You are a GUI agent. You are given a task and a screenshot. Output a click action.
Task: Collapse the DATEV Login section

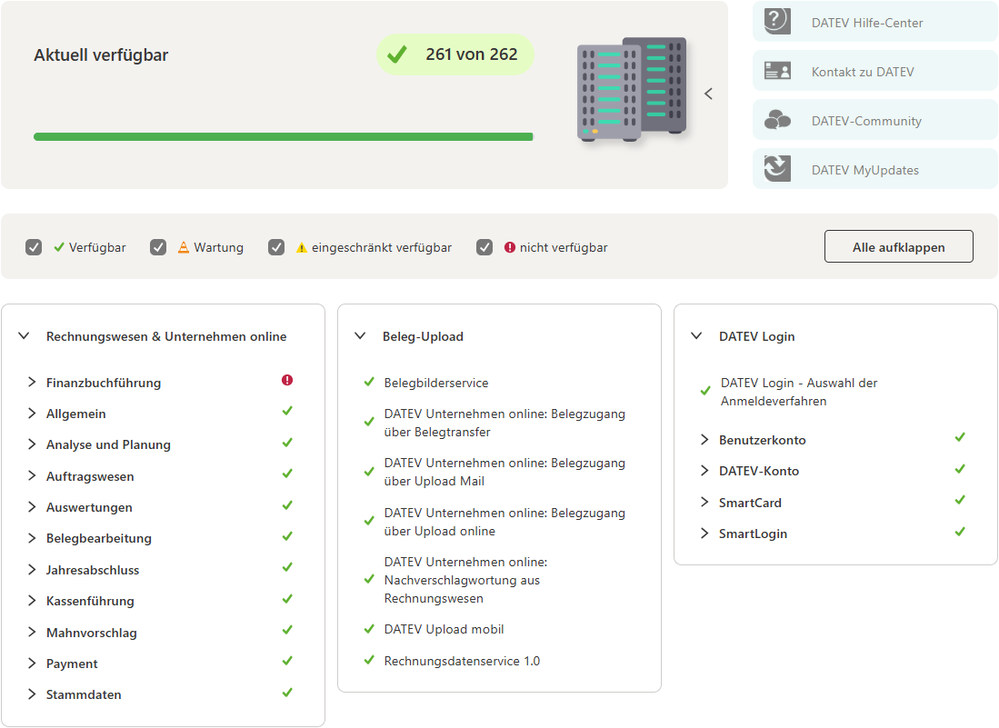697,336
